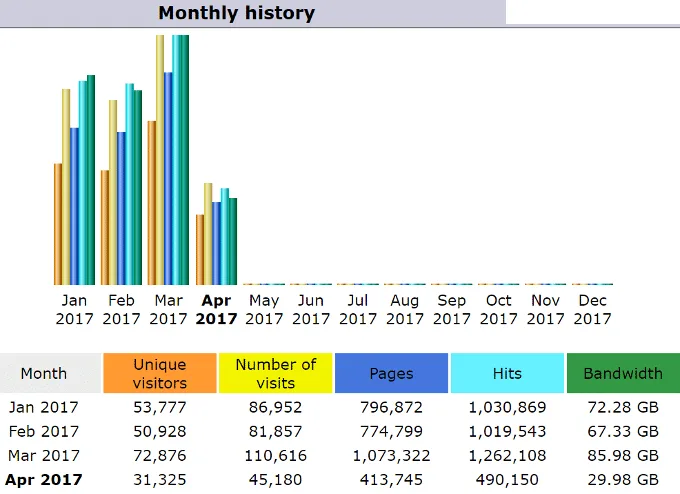Click the March yellow visits bar
Viewport: 680px width, 494px height.
160,160
